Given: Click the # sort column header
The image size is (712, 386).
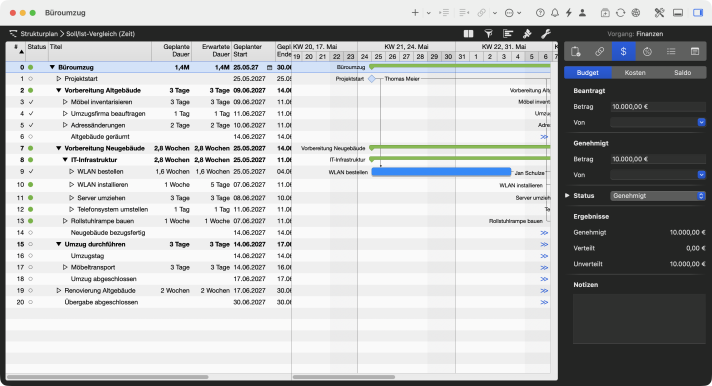Looking at the screenshot, I should tap(16, 51).
